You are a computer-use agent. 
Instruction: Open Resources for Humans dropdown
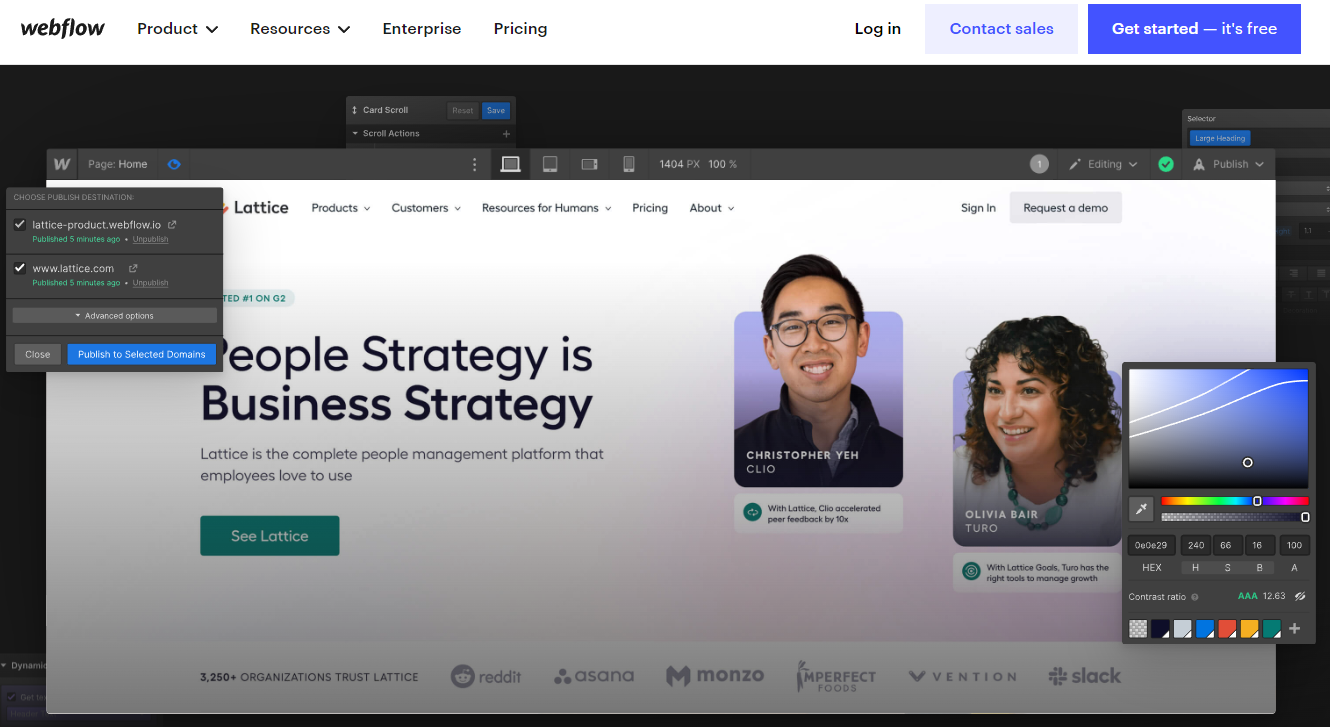tap(547, 208)
